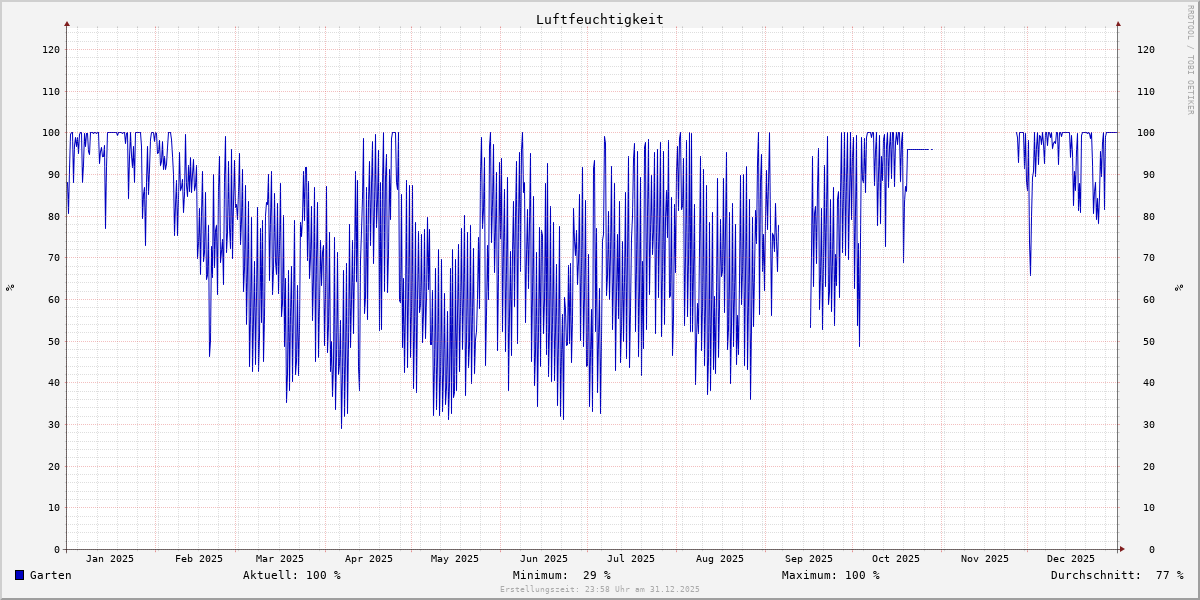Click the Dec 2025 x-axis label
Screen dimensions: 1200x600
pos(1070,559)
